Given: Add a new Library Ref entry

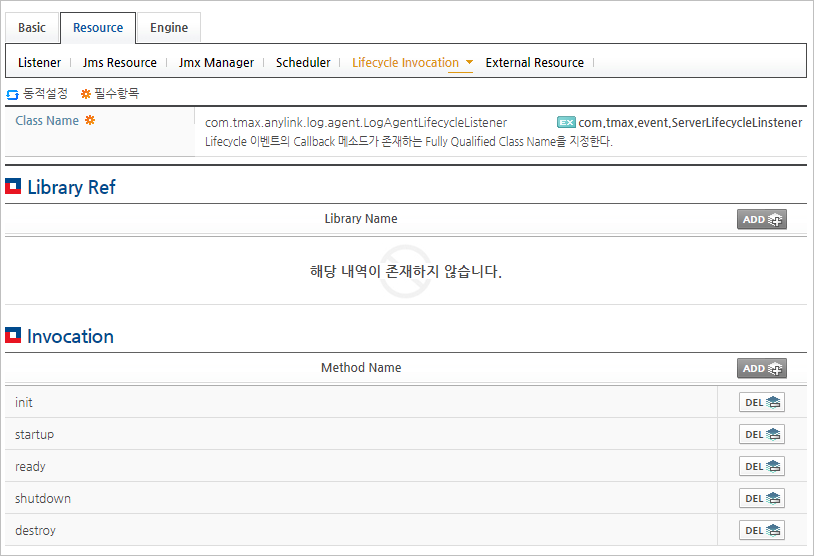Looking at the screenshot, I should 761,219.
